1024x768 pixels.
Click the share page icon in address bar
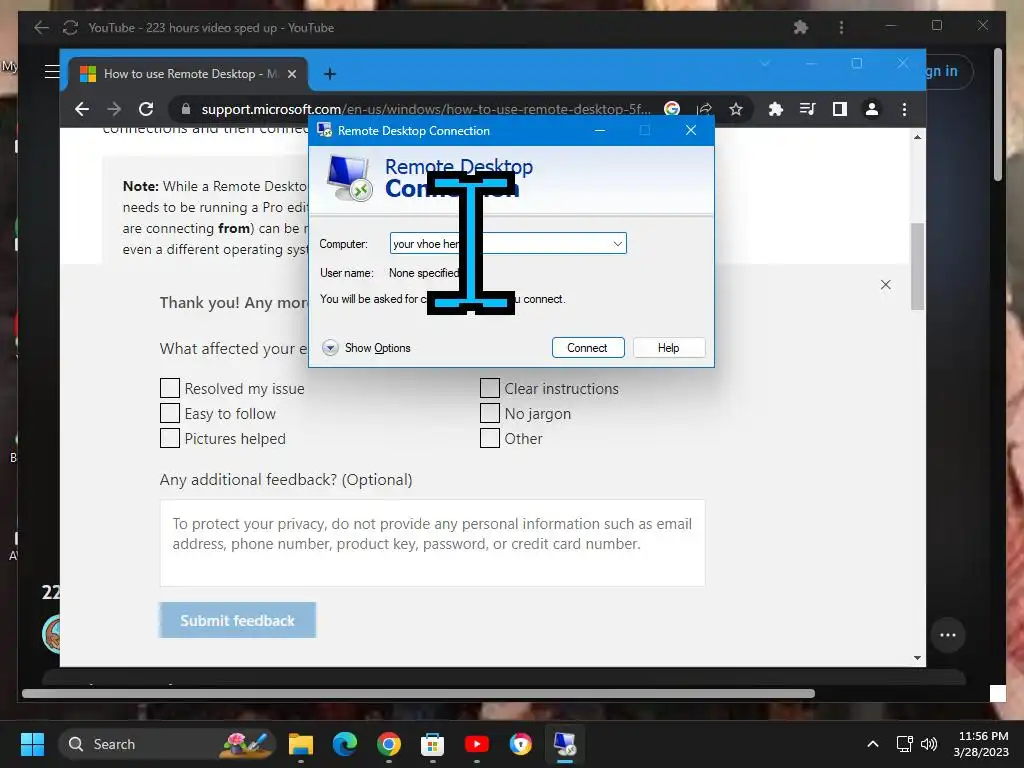click(704, 109)
